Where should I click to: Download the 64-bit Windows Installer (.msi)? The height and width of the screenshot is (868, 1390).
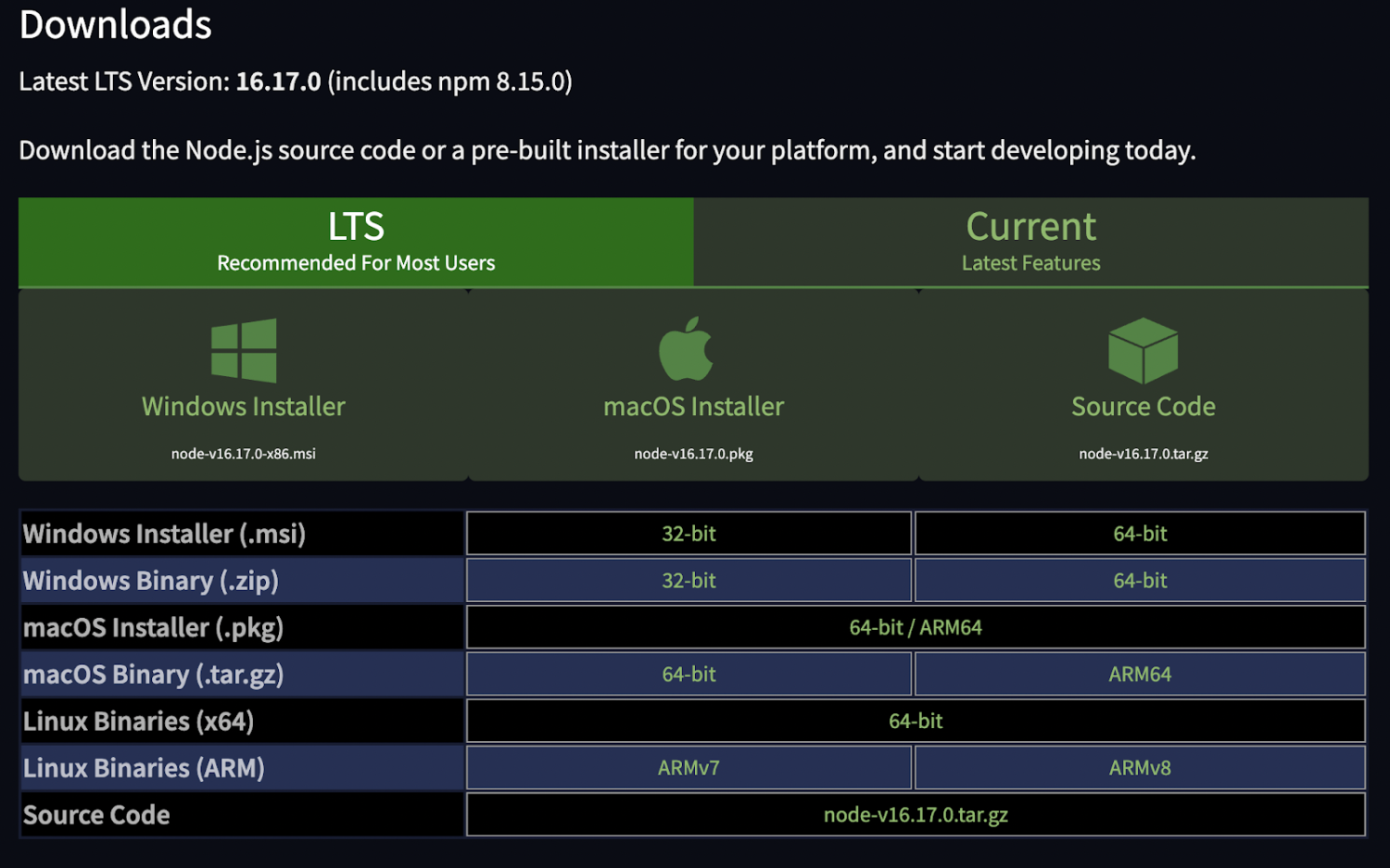(x=1139, y=534)
